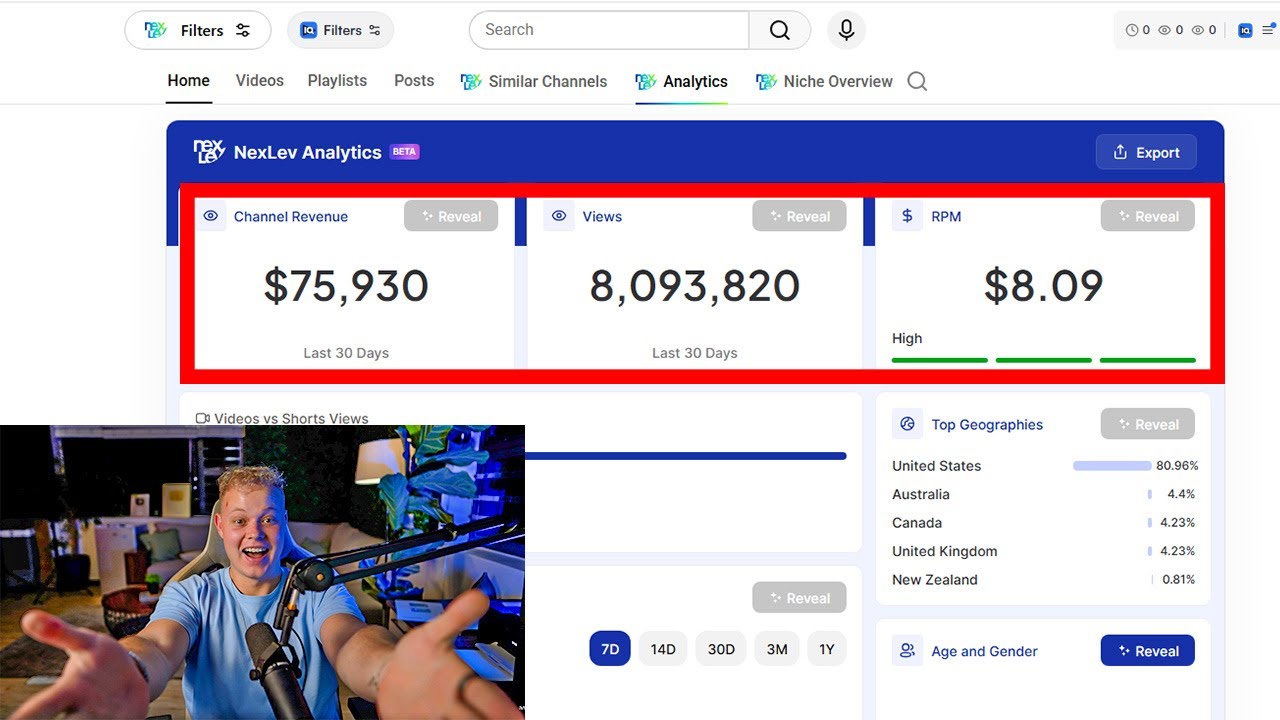Switch to the Home tab
Screen dimensions: 1280x720
(188, 81)
